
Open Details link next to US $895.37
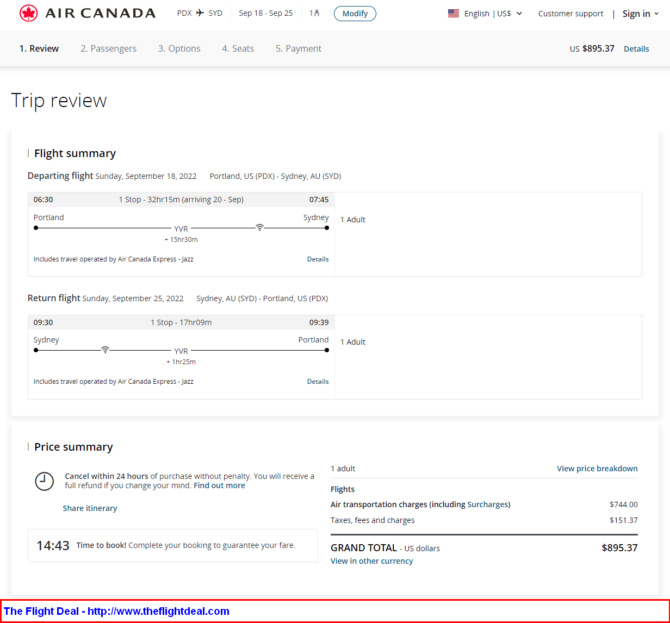point(636,49)
